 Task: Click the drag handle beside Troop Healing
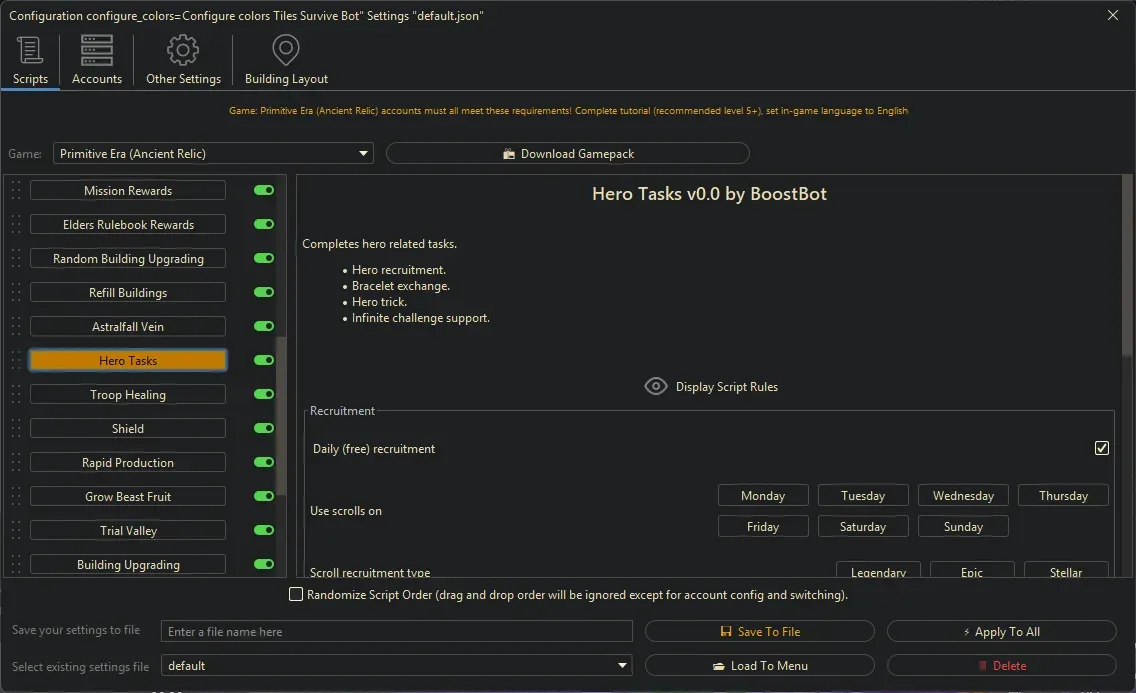15,395
